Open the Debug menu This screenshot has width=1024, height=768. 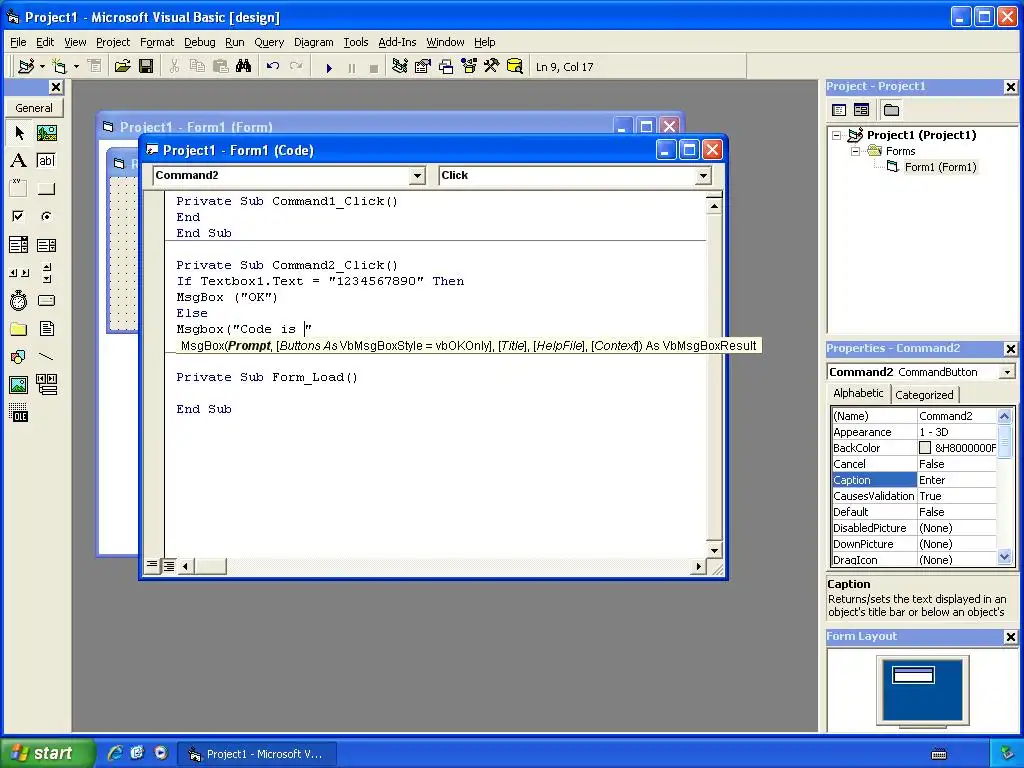(199, 42)
